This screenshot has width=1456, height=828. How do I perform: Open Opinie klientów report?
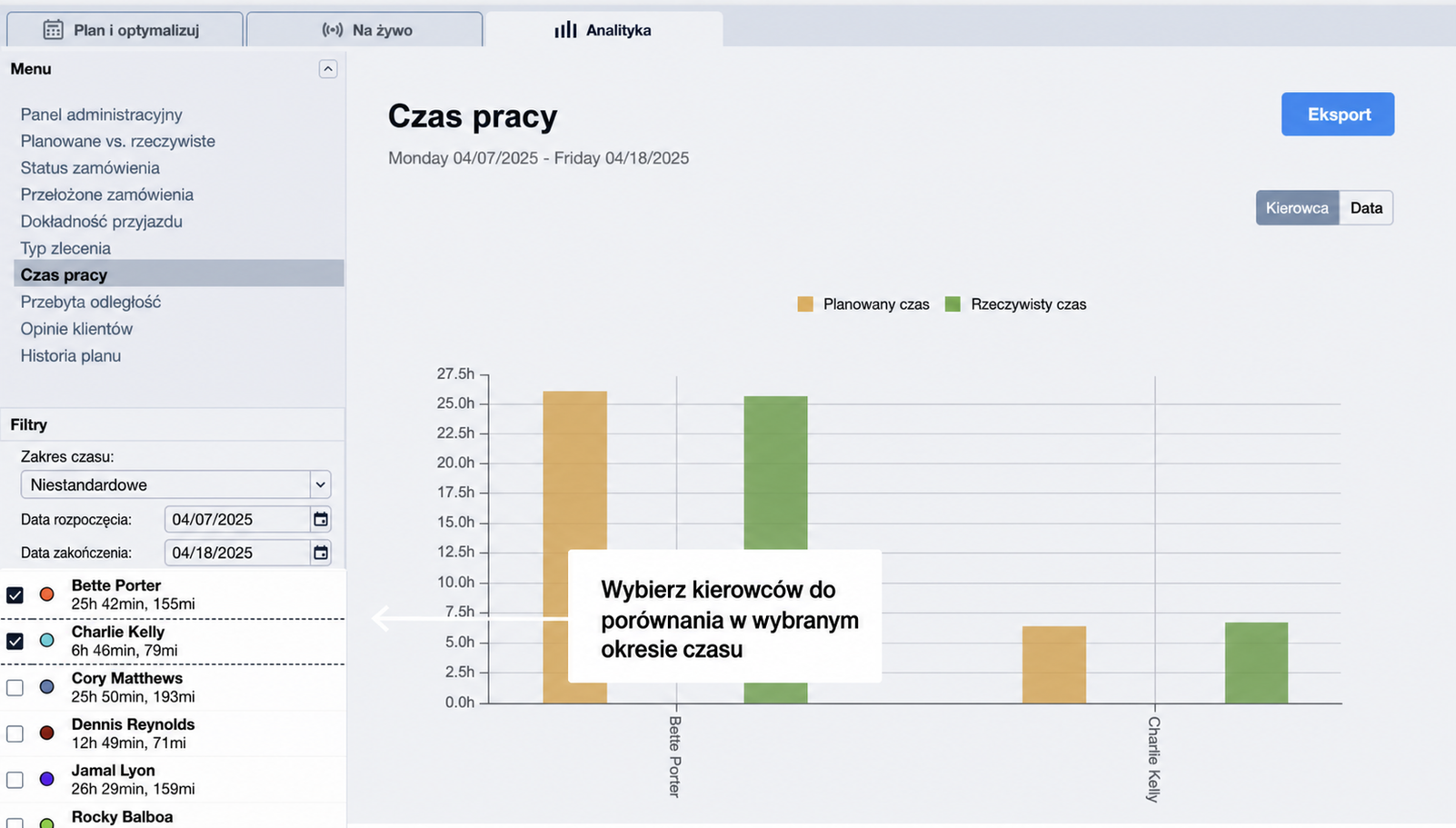coord(76,329)
